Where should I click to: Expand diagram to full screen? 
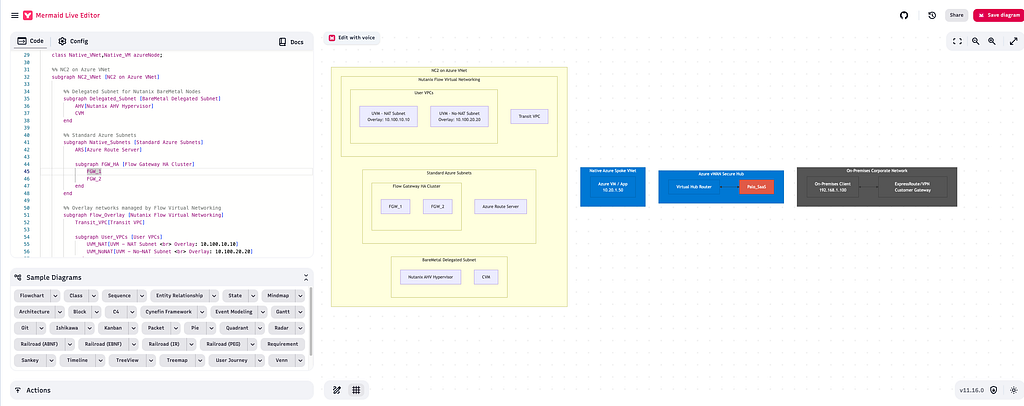1014,41
